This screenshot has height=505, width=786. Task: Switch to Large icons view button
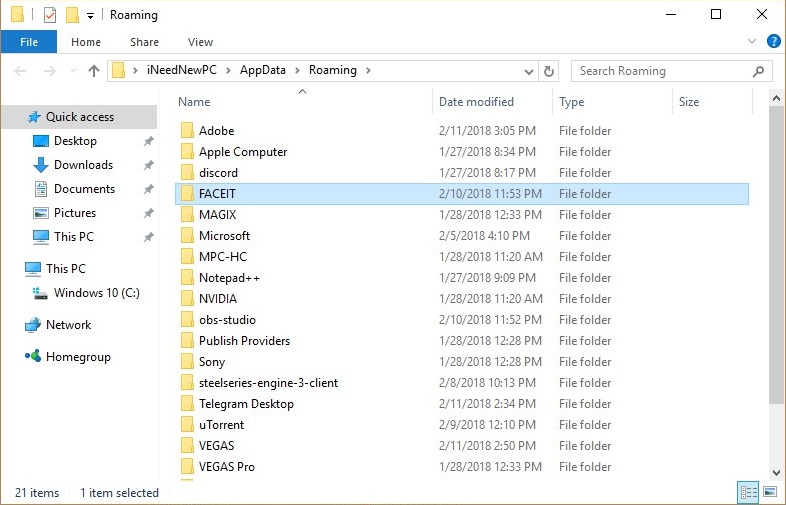pos(769,492)
